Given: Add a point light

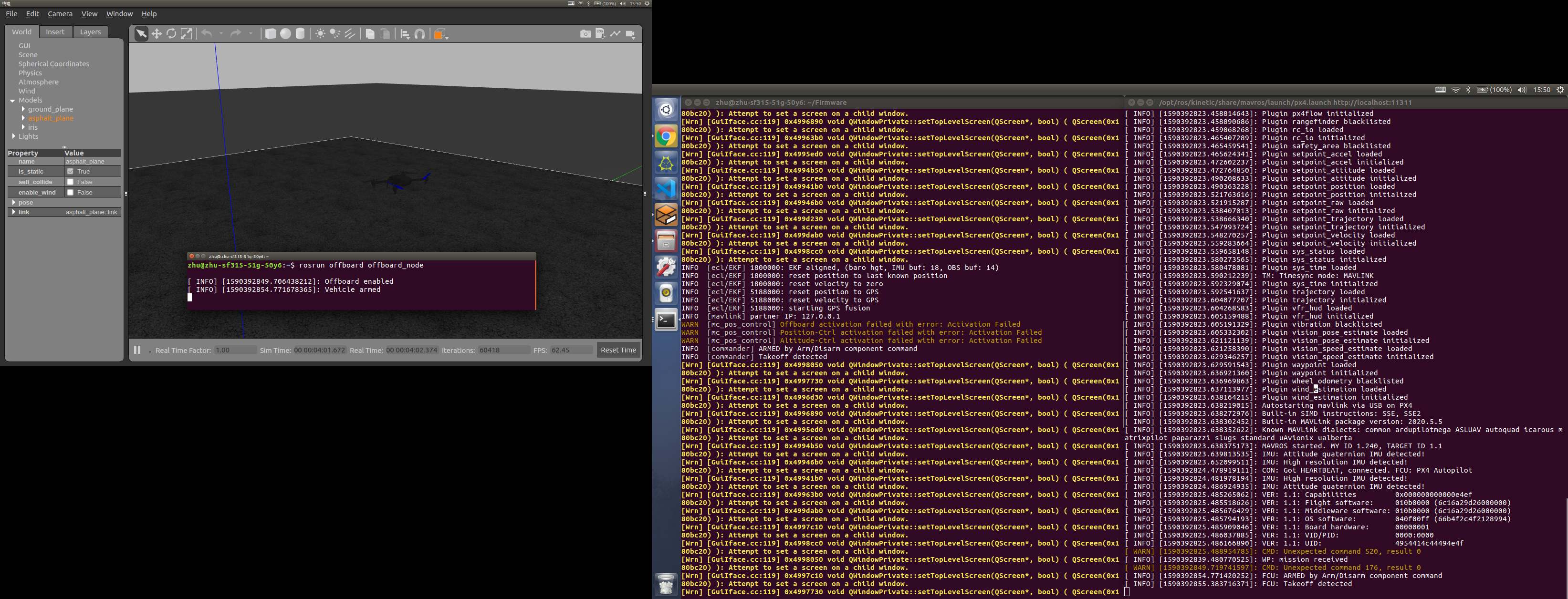Looking at the screenshot, I should click(x=320, y=34).
